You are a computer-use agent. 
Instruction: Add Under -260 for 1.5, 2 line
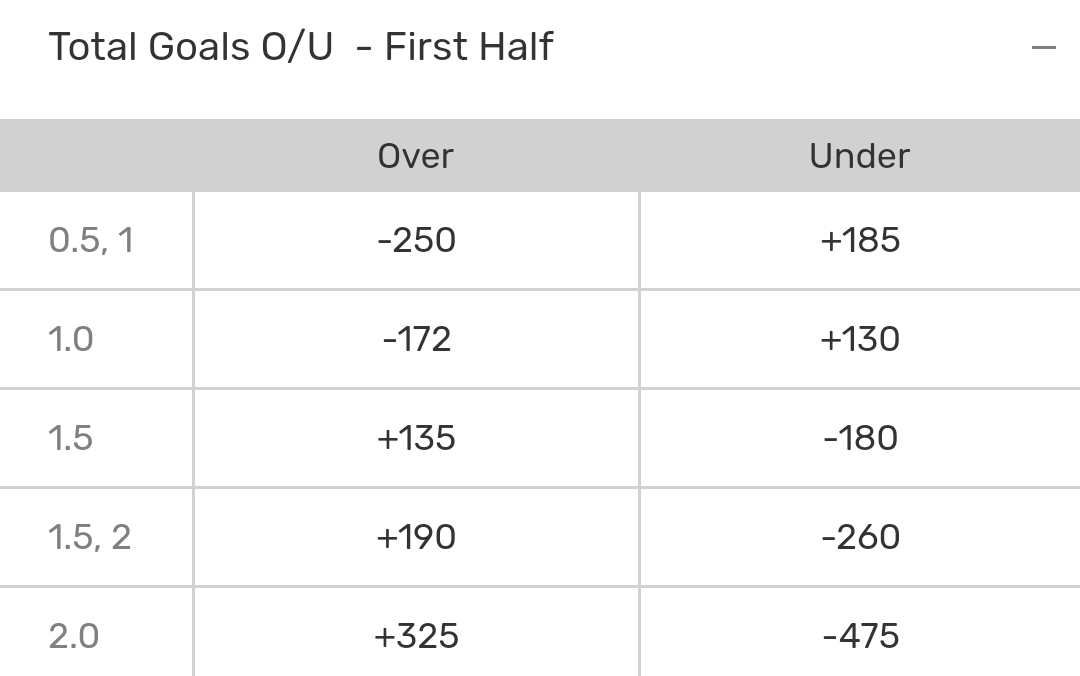pyautogui.click(x=860, y=537)
